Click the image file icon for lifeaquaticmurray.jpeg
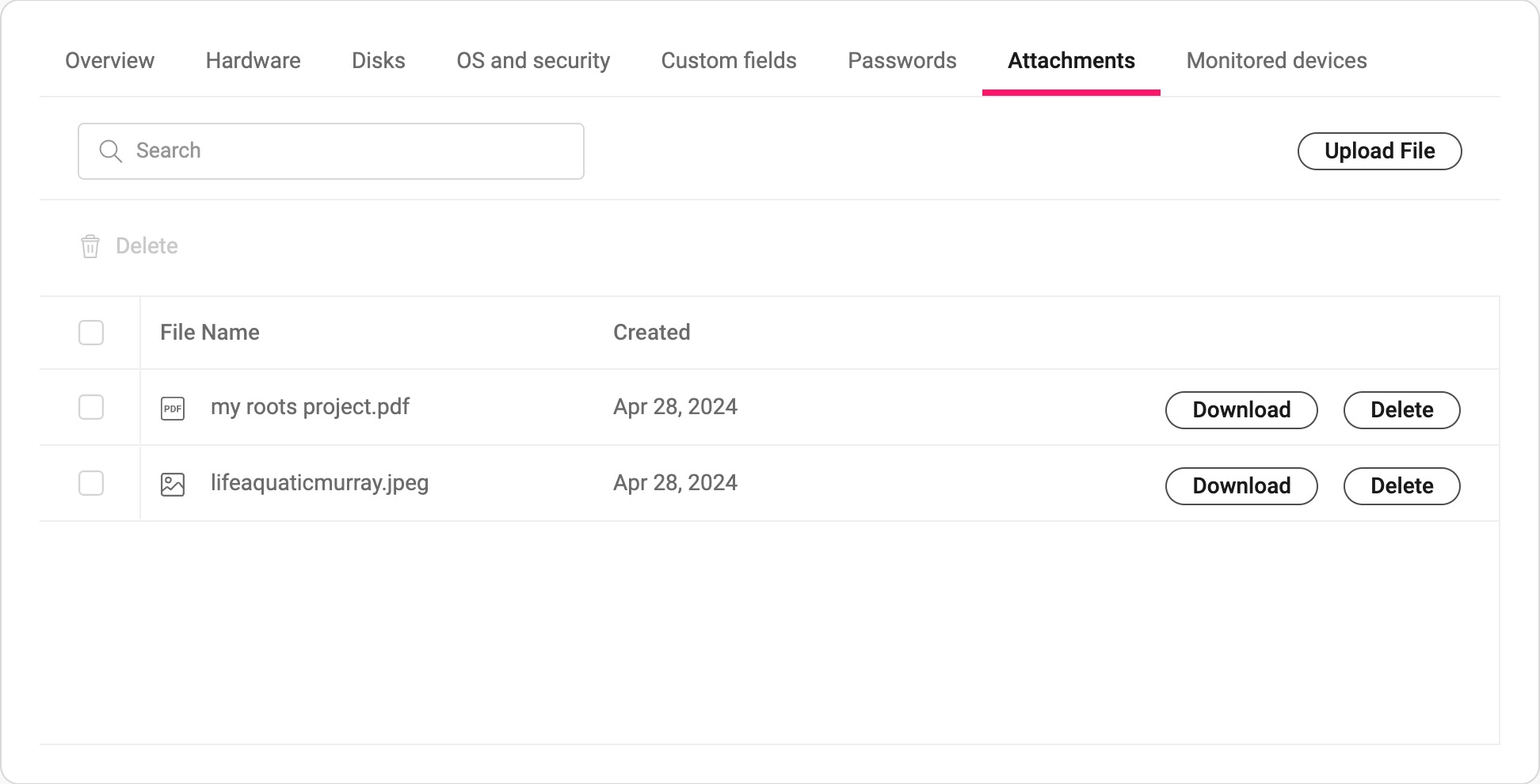This screenshot has width=1540, height=784. click(x=173, y=485)
